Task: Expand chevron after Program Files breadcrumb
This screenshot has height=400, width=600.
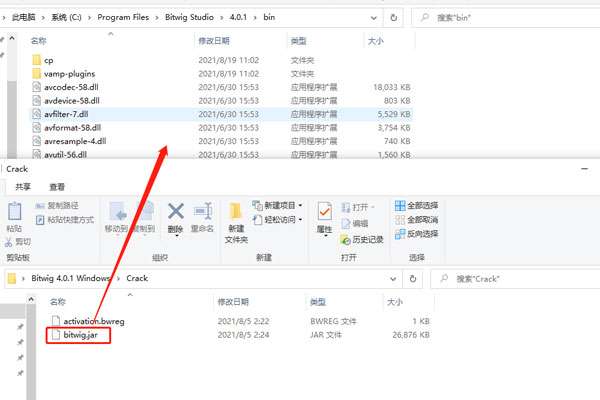Action: point(157,18)
